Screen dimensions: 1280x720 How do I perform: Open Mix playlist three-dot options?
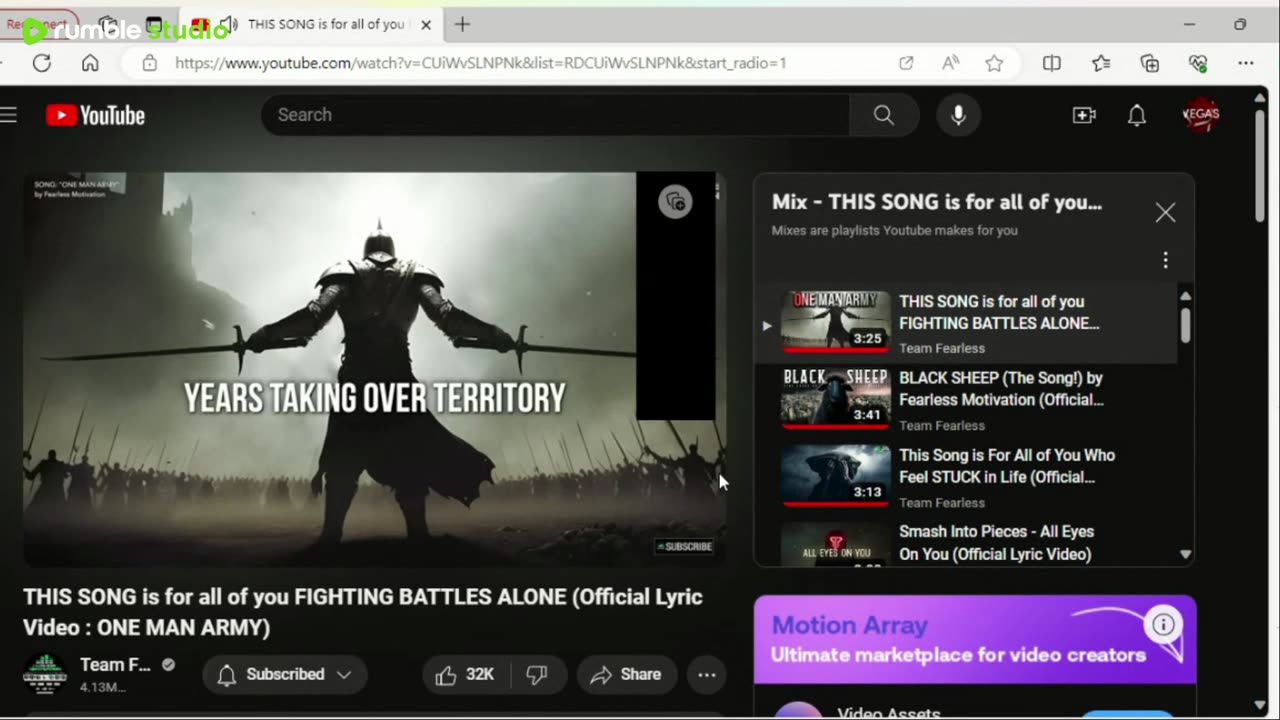[x=1165, y=260]
